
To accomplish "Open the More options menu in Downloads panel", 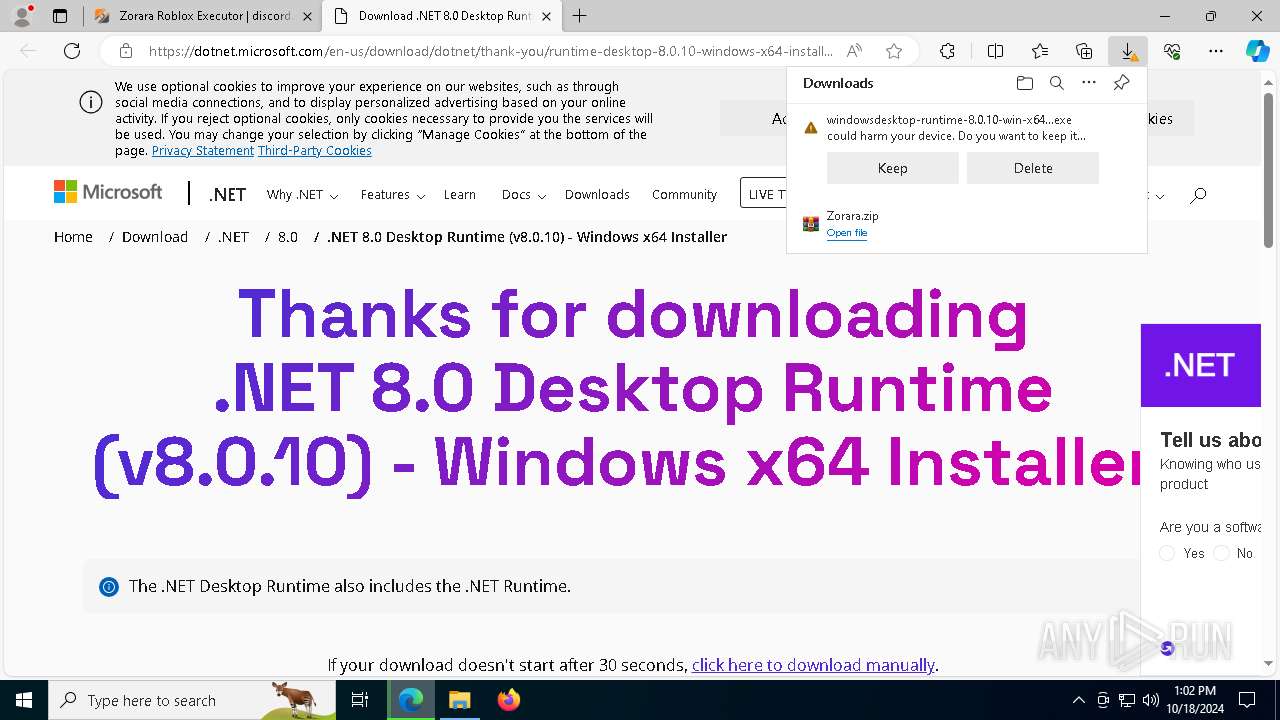I will [1089, 83].
